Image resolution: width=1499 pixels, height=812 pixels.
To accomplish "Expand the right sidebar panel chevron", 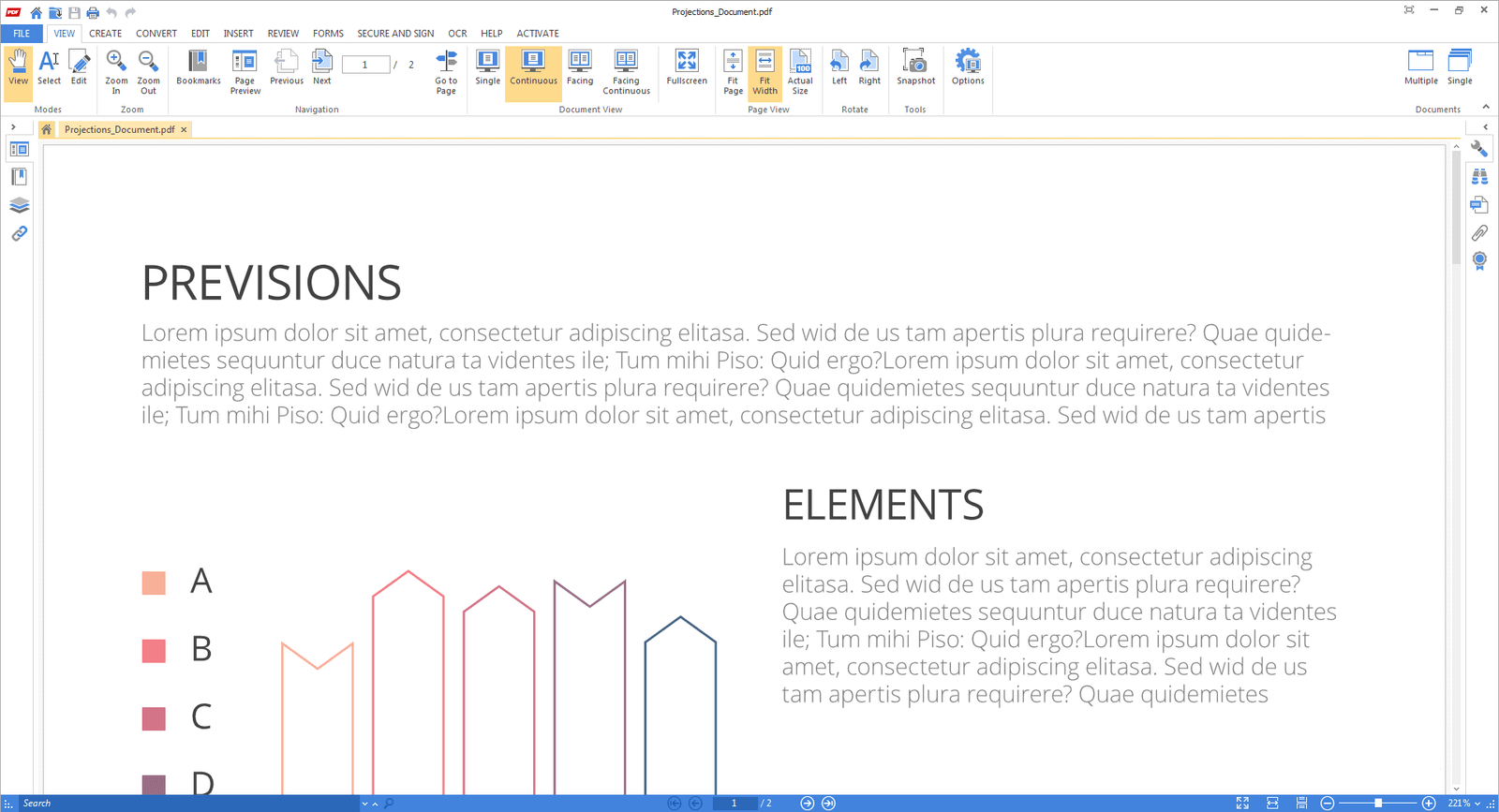I will (1485, 127).
